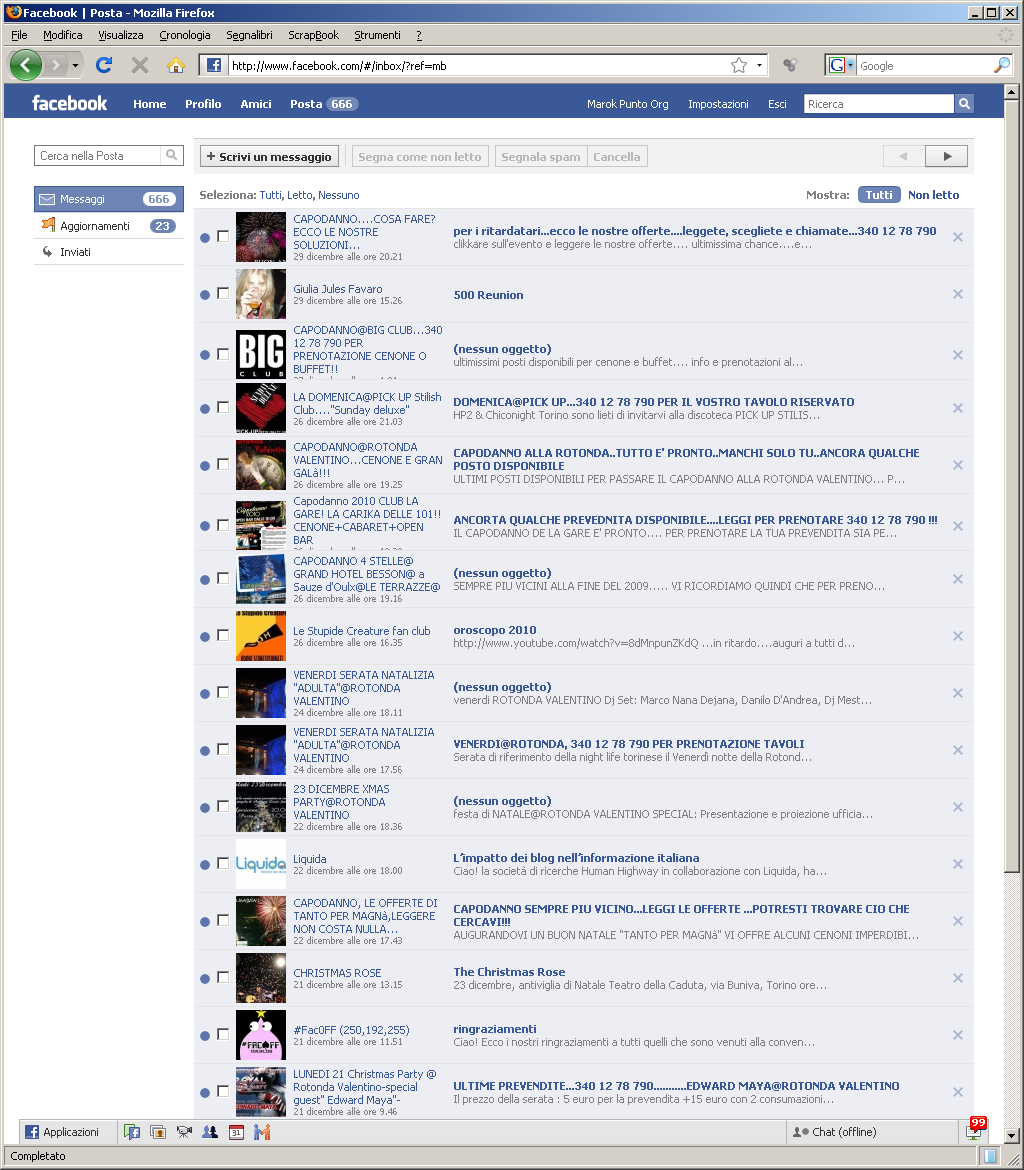
Task: Dismiss the 500 Reunion message with X
Action: (957, 294)
